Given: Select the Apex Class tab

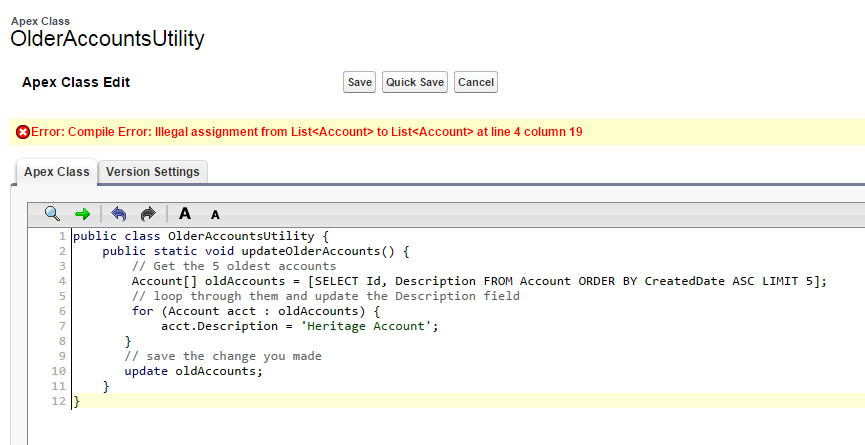Looking at the screenshot, I should [56, 172].
